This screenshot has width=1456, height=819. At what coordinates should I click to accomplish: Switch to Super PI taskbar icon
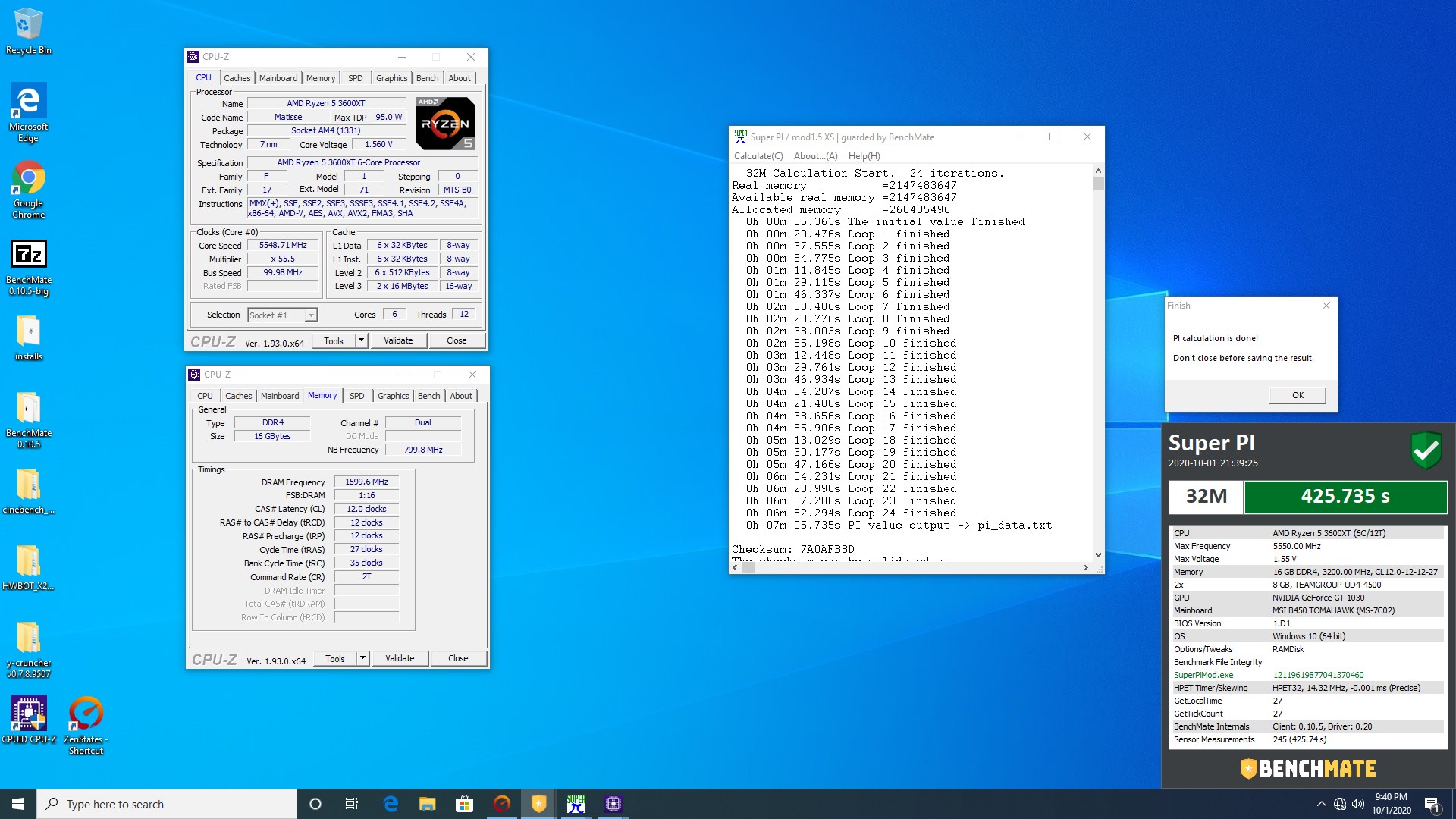[x=576, y=804]
